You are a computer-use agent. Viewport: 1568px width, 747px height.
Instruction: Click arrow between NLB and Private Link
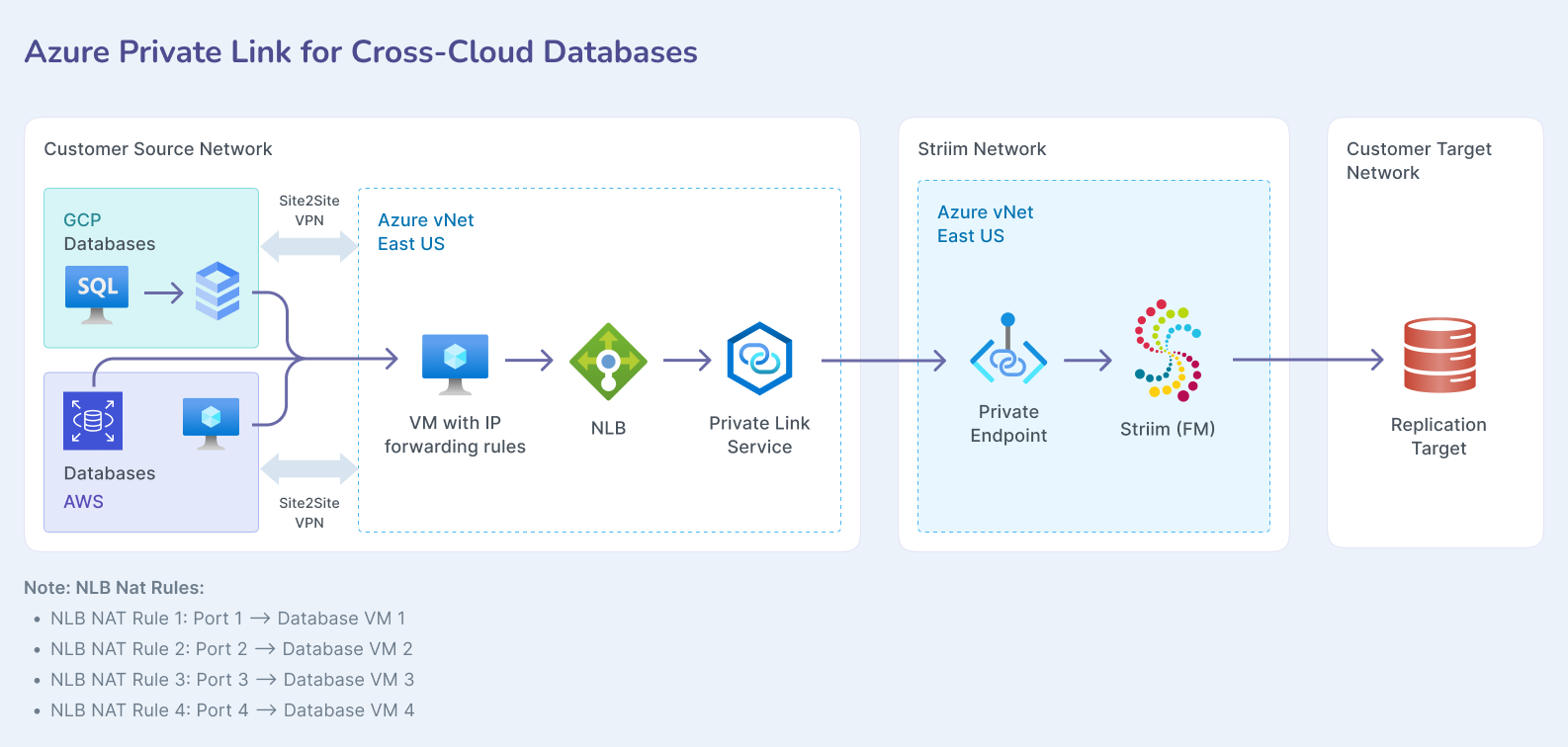[687, 361]
